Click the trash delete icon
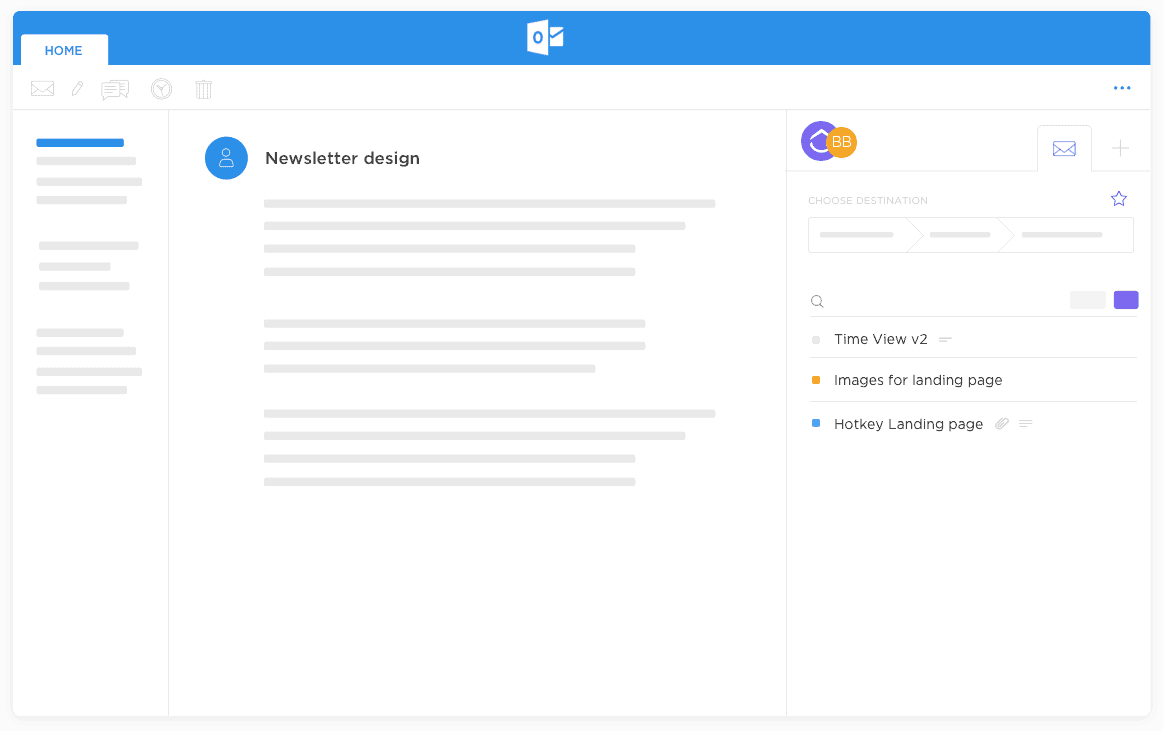1163x731 pixels. pos(203,89)
